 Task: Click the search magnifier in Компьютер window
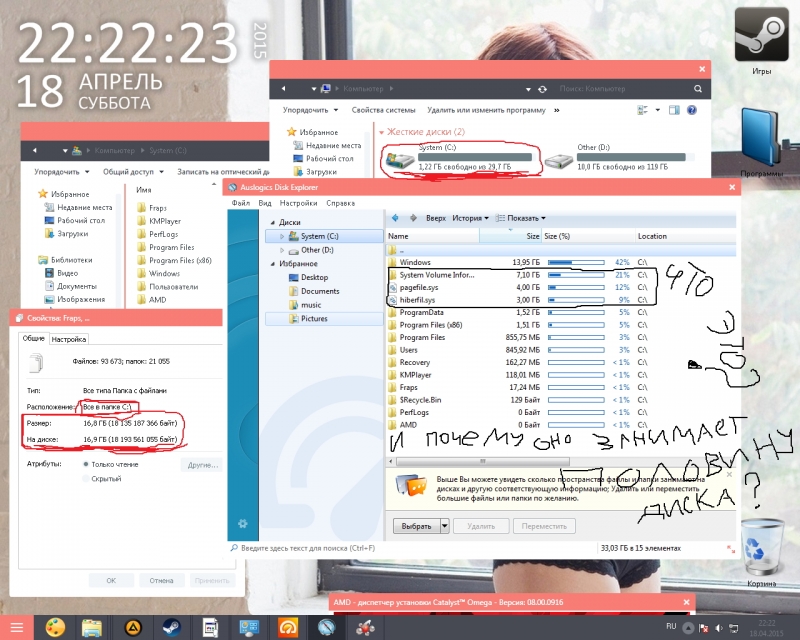click(698, 89)
